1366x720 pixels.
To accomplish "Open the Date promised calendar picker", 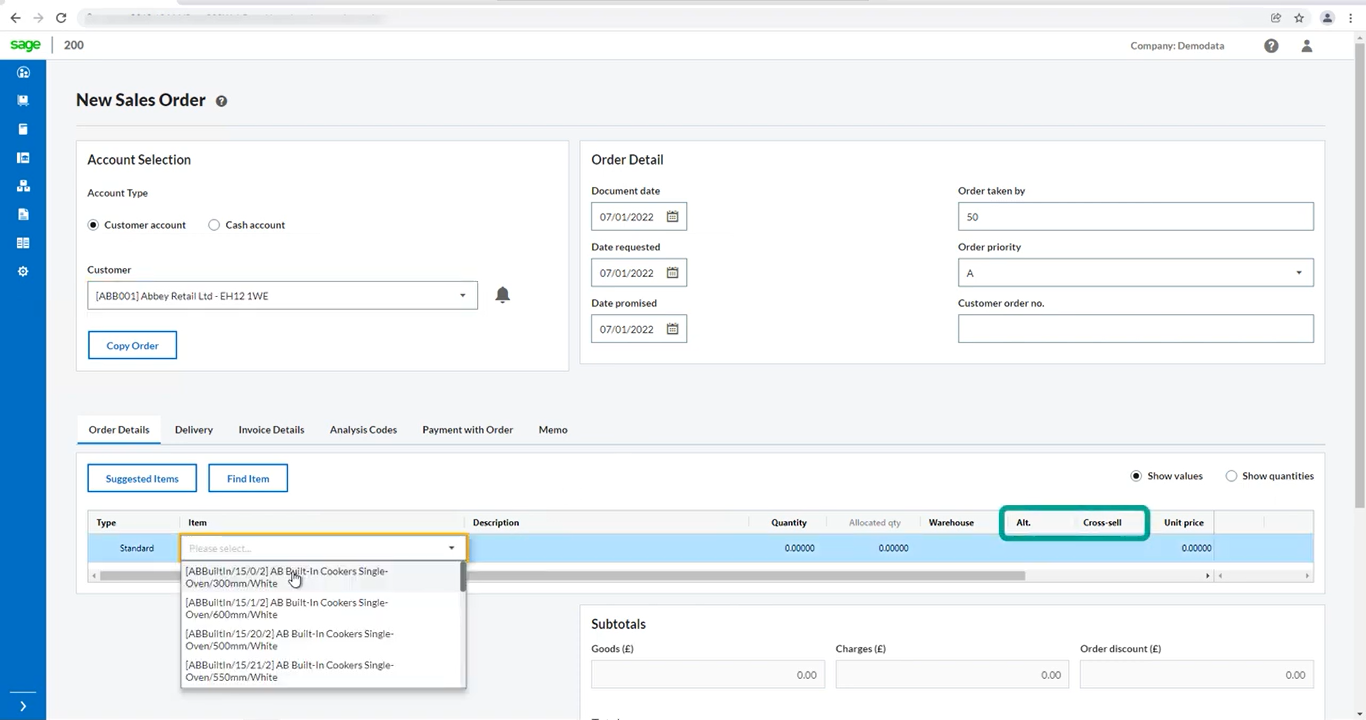I will coord(672,328).
